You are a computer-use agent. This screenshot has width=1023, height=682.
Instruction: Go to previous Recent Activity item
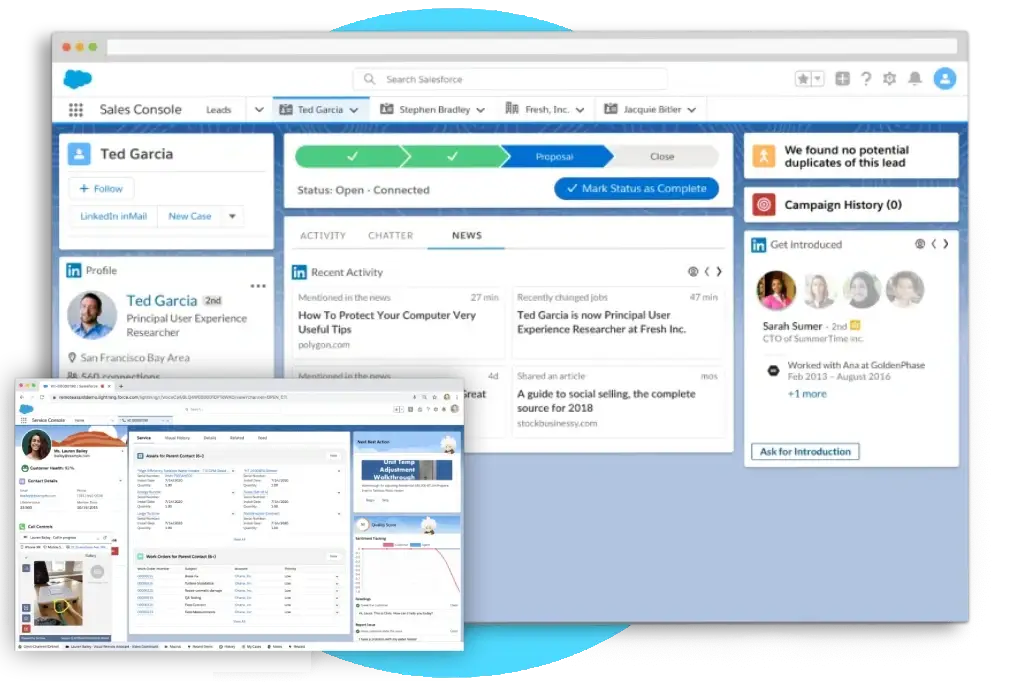pos(707,271)
